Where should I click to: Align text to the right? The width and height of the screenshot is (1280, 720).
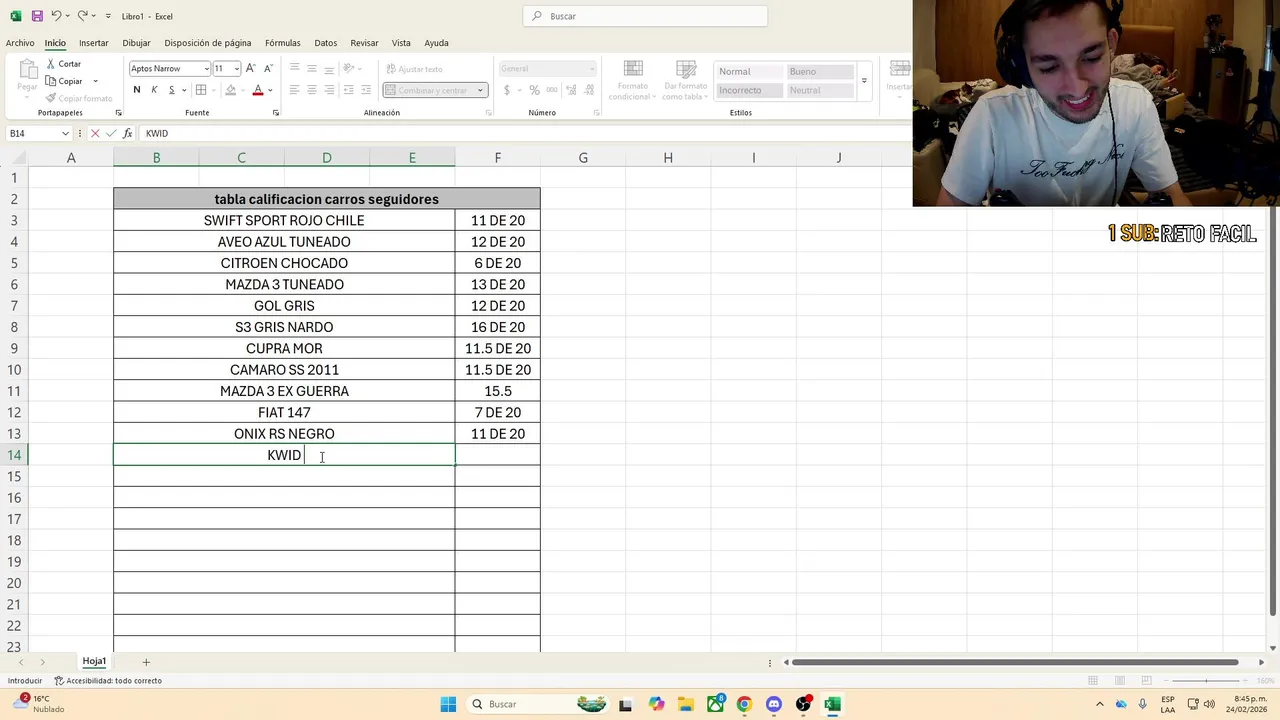click(328, 90)
